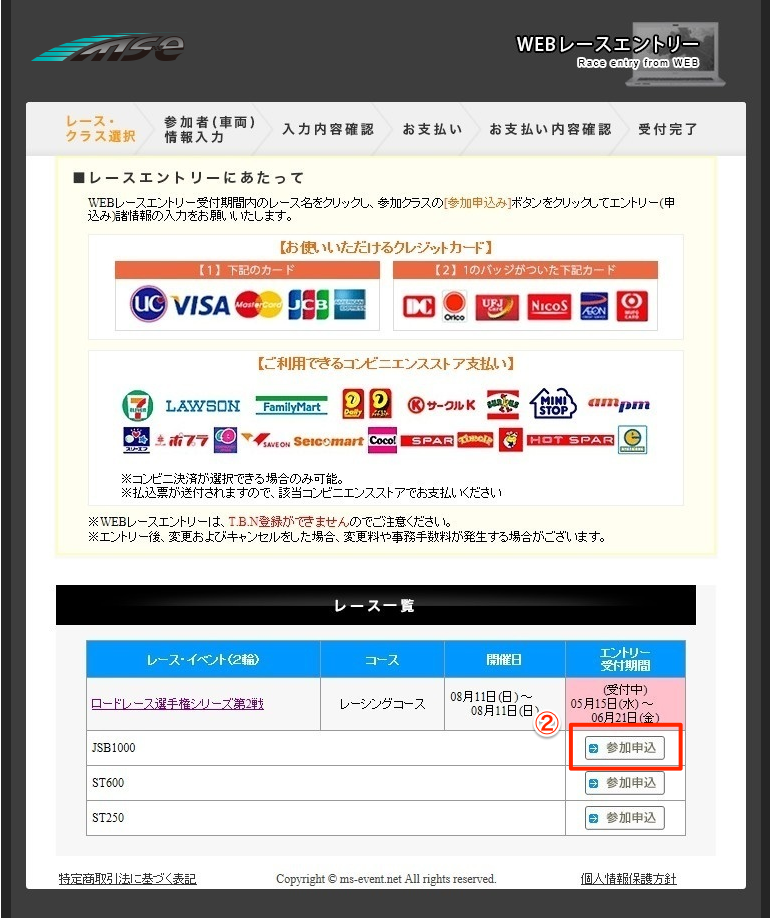Click the 08月11日 event date cell
The height and width of the screenshot is (918, 770).
click(x=505, y=704)
